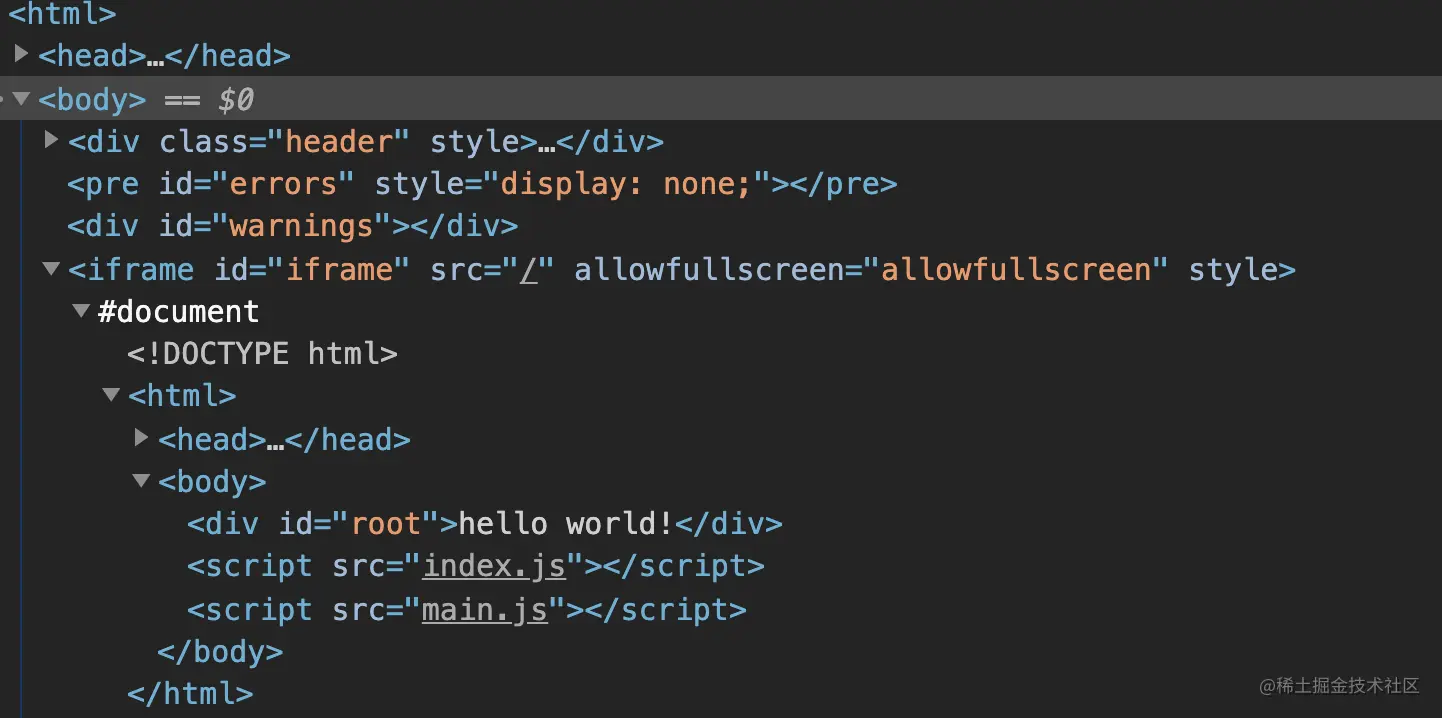Click the "iframe" id attribute value

pyautogui.click(x=339, y=270)
